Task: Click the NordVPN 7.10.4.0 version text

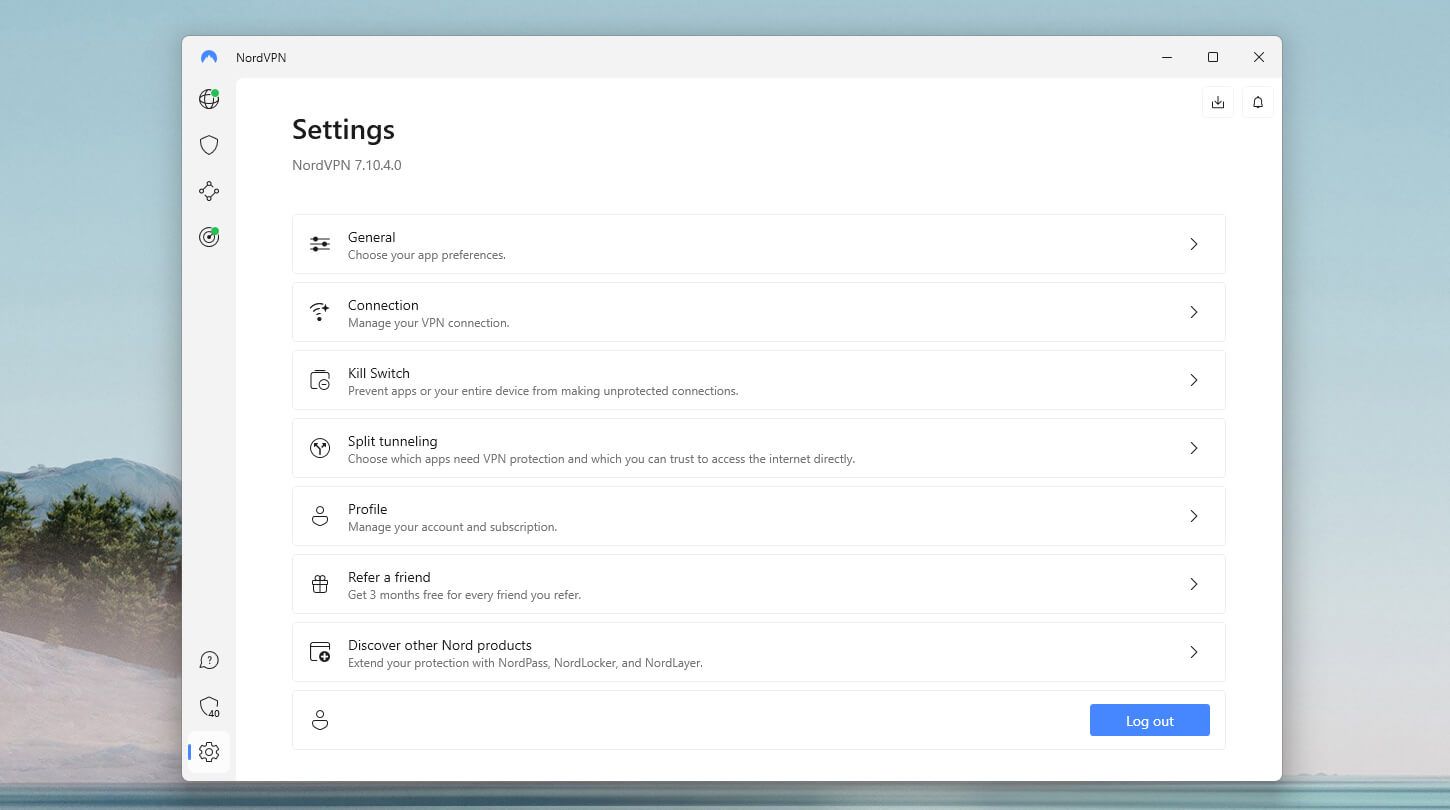Action: coord(347,165)
